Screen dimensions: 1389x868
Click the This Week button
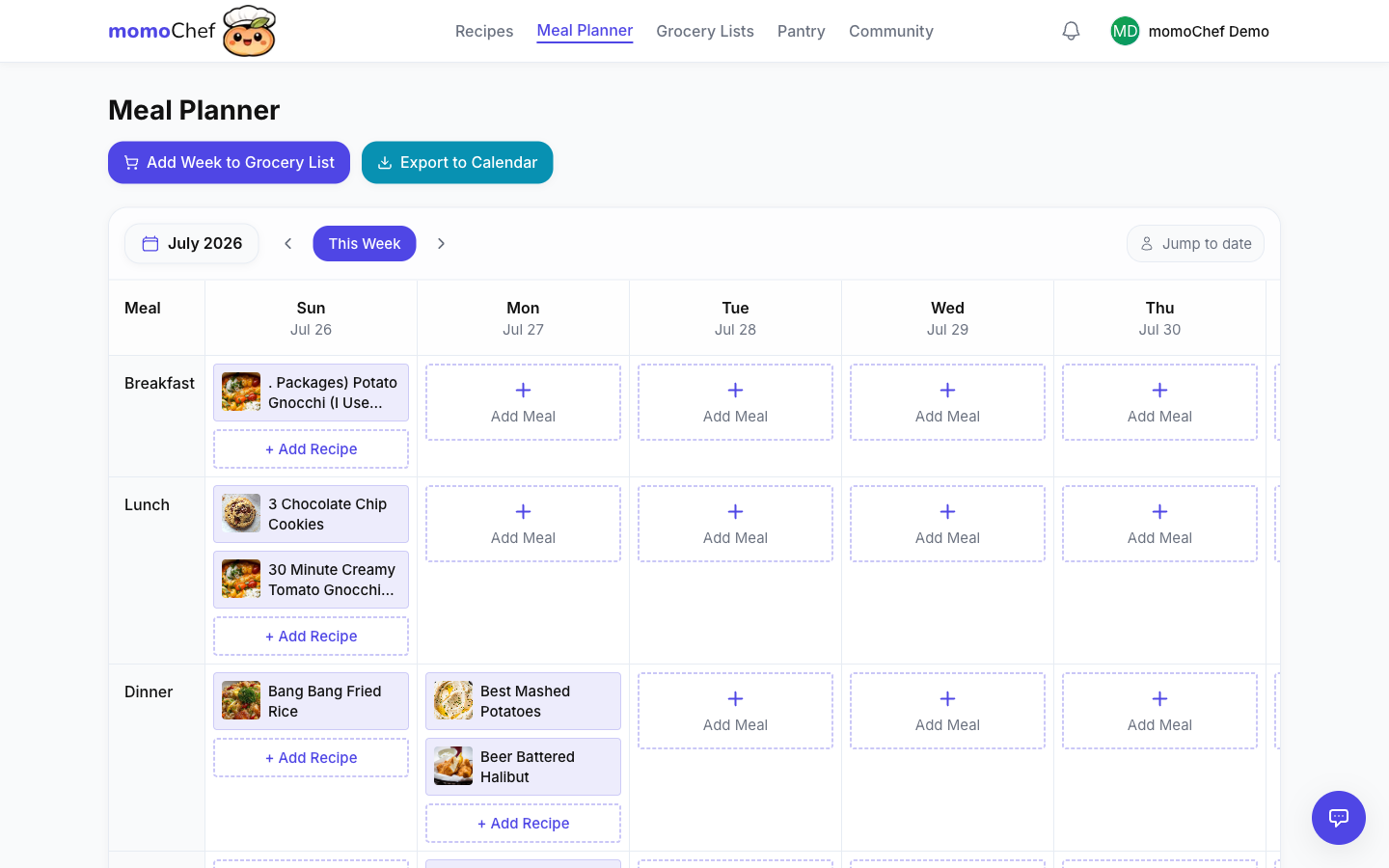point(365,243)
